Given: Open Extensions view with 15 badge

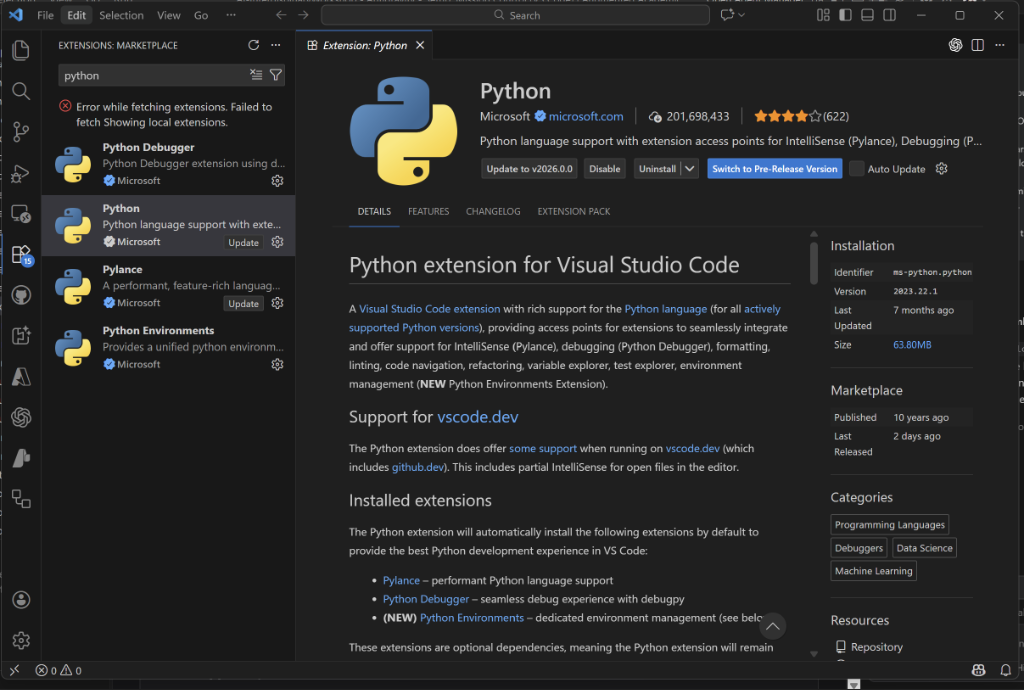Looking at the screenshot, I should pos(21,254).
